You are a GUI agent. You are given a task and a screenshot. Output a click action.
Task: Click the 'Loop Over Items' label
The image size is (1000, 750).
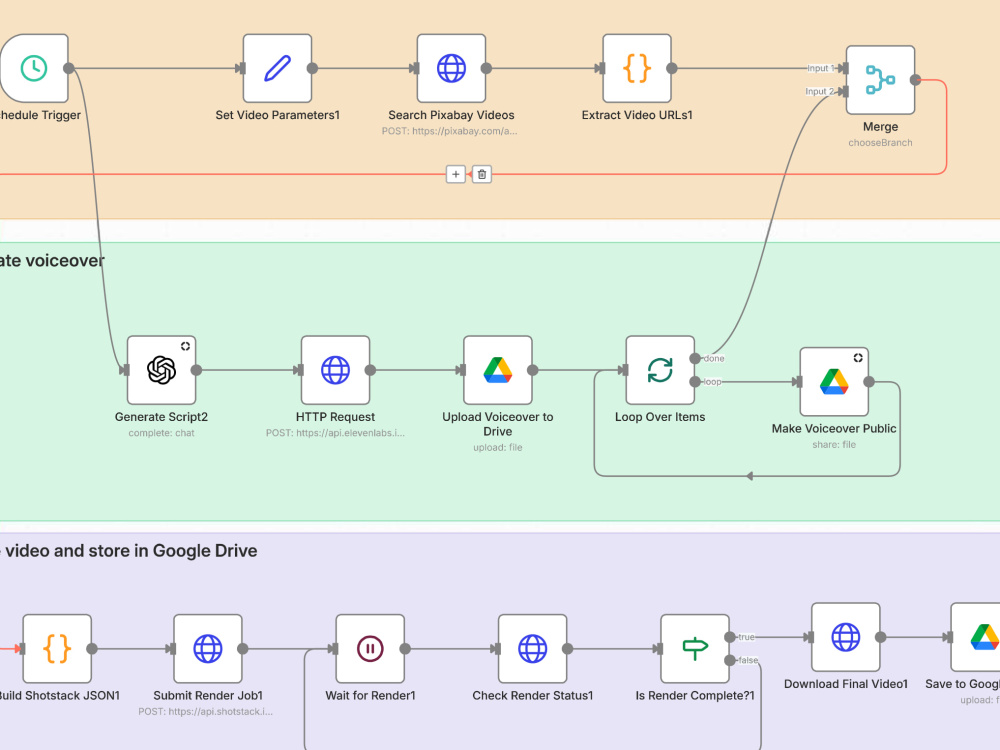(660, 417)
